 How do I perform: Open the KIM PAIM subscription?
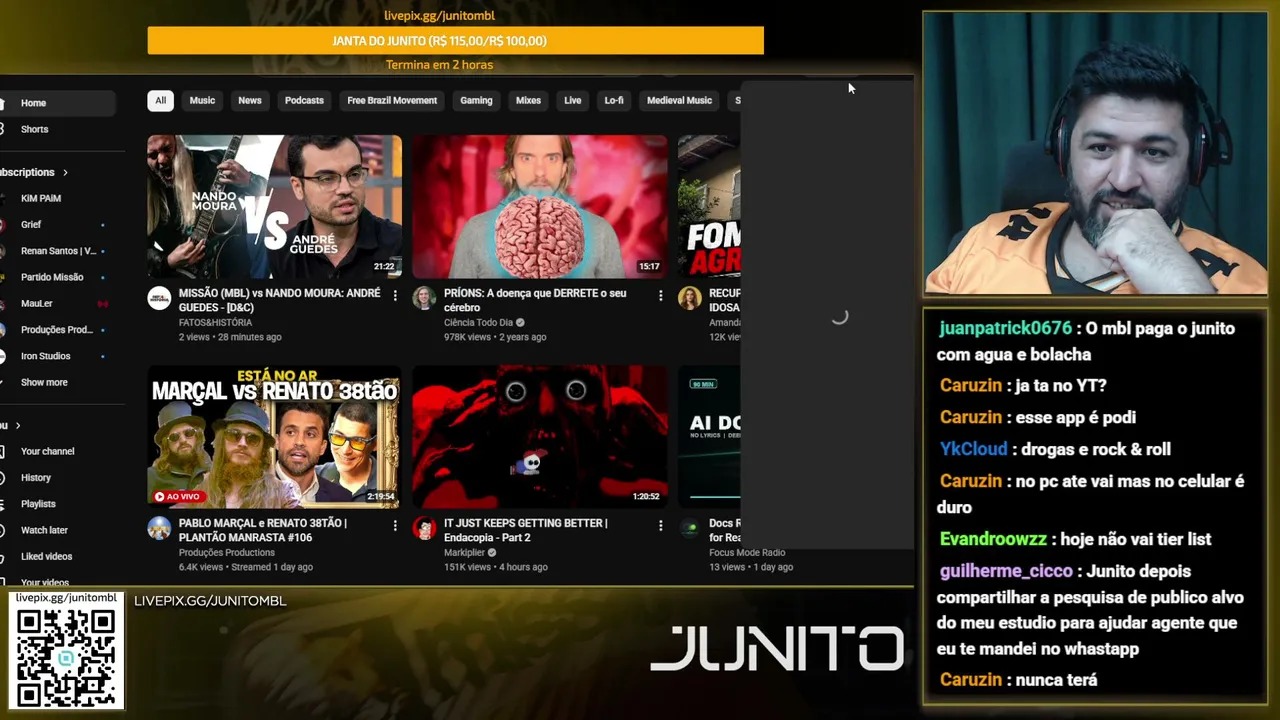pos(56,198)
